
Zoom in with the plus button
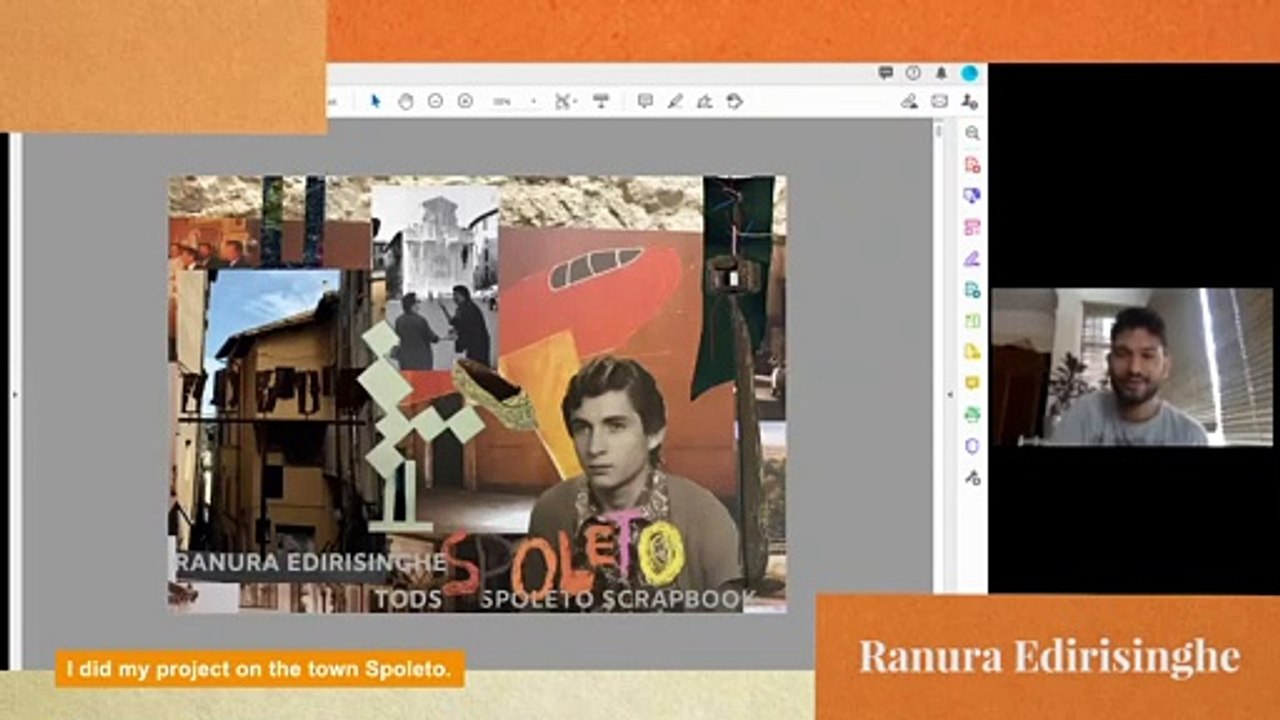click(465, 101)
